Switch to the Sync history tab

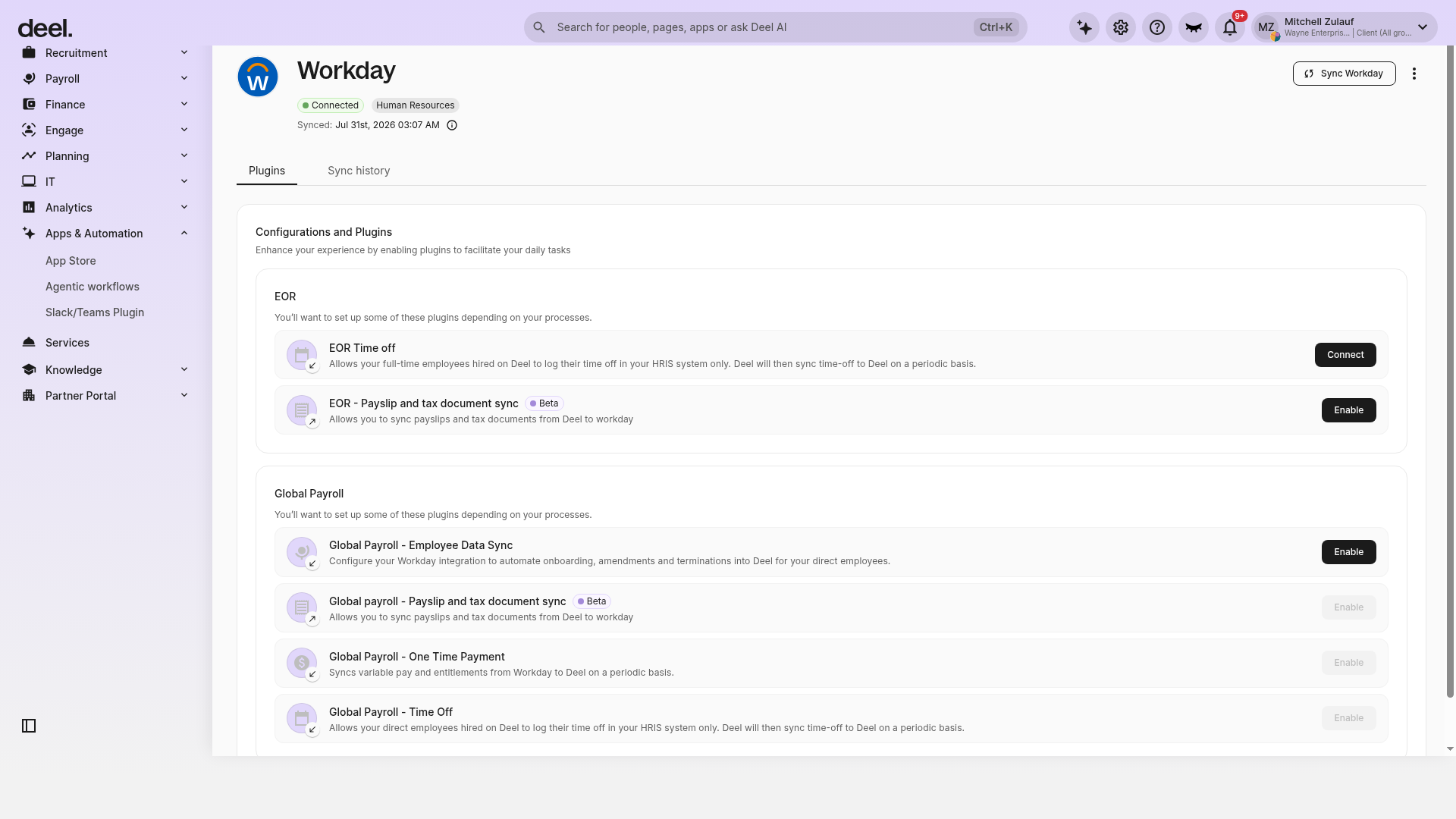[x=359, y=171]
